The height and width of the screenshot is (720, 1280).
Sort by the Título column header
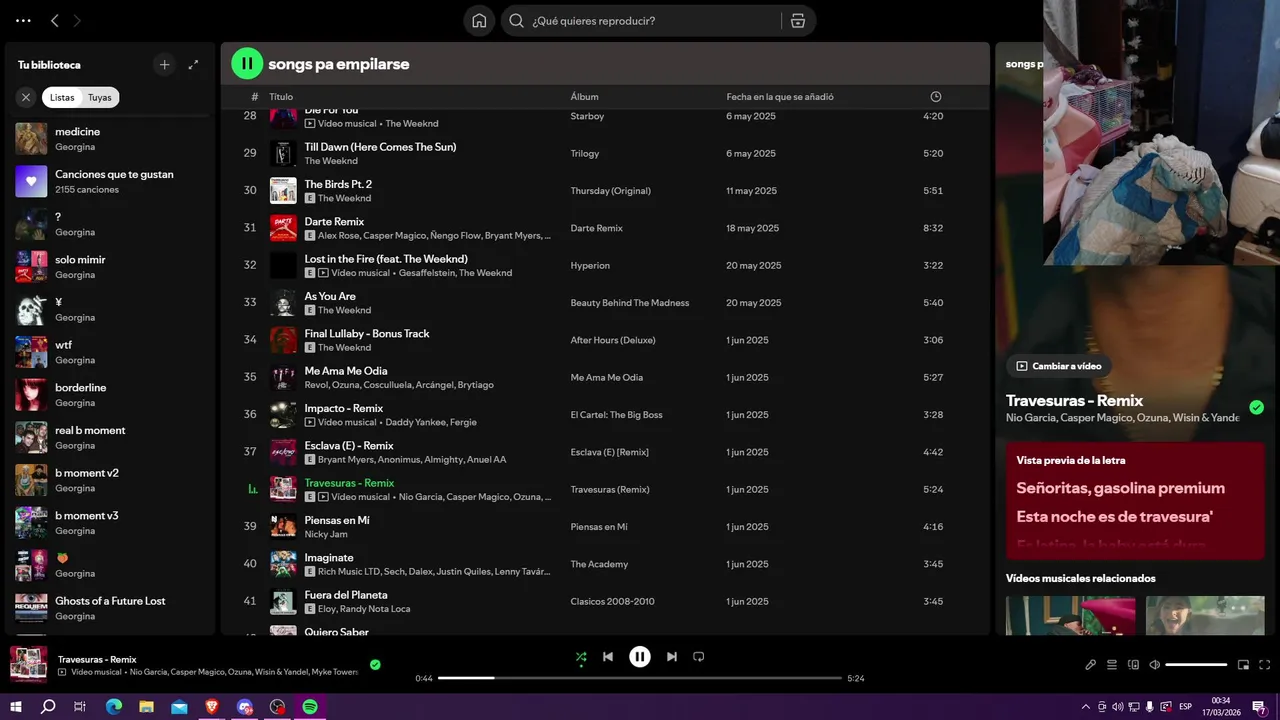tap(281, 97)
